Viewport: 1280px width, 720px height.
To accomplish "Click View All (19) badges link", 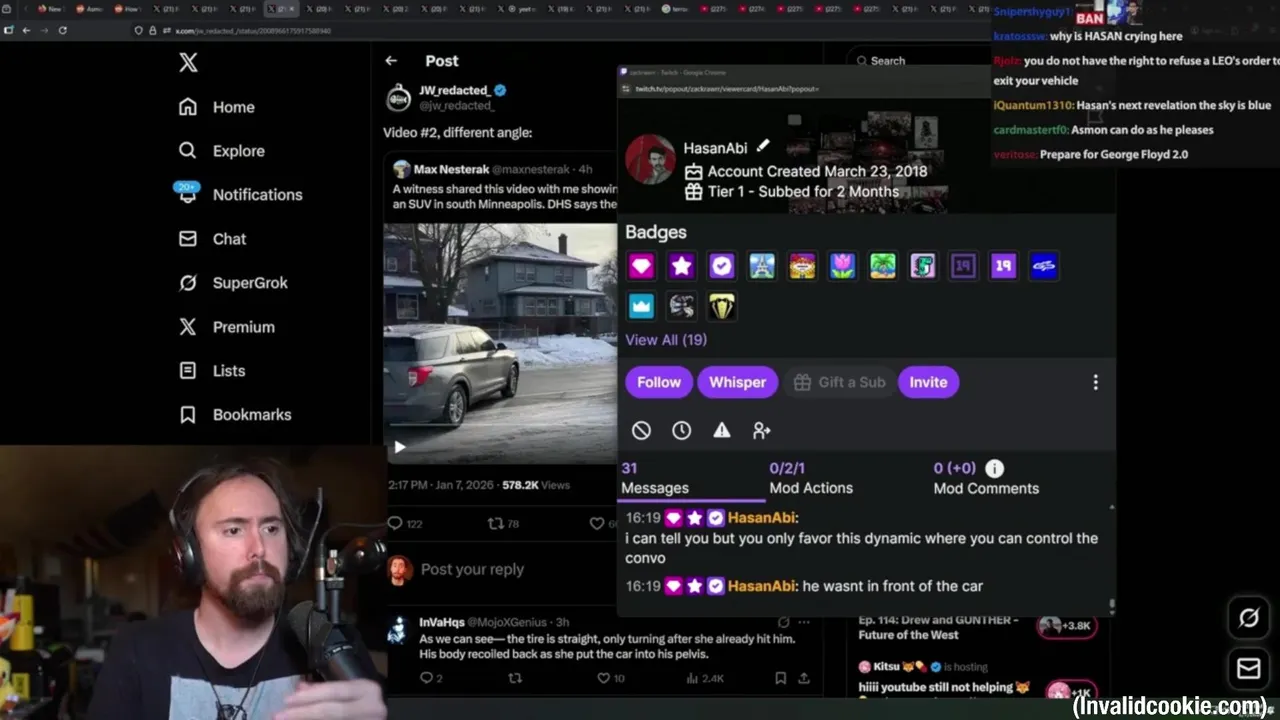I will click(x=666, y=340).
